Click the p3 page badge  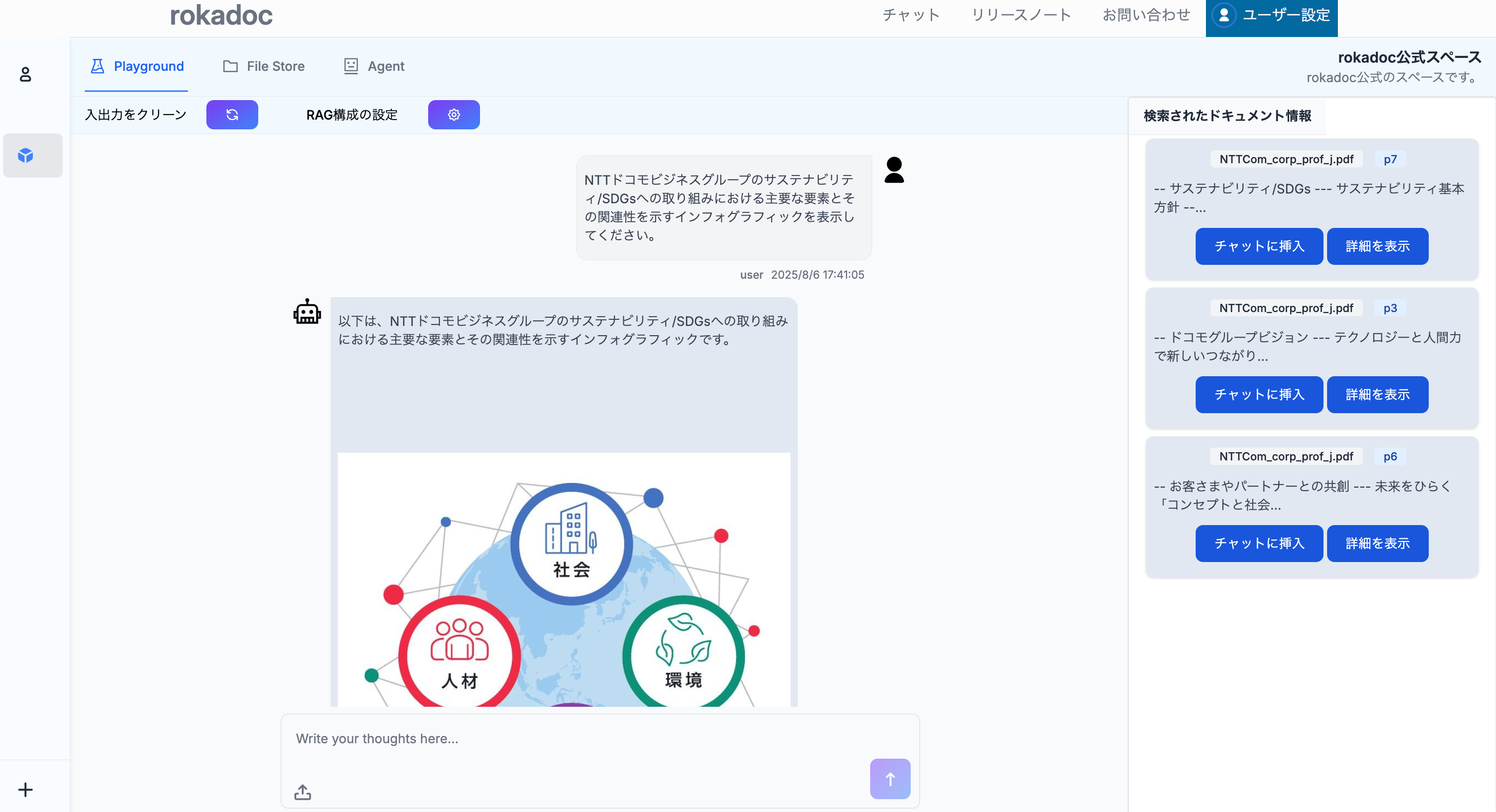coord(1390,307)
